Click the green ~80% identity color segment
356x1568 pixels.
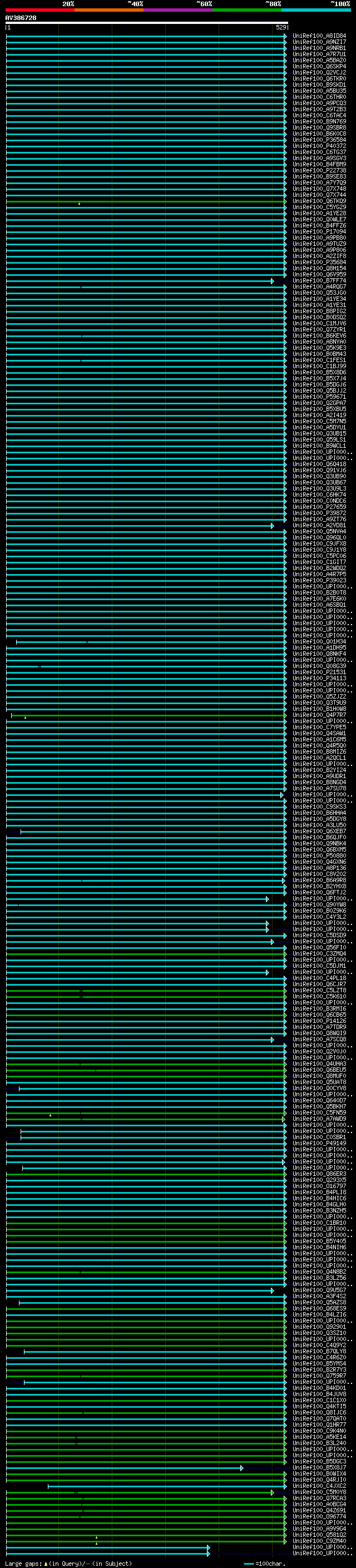pyautogui.click(x=247, y=10)
